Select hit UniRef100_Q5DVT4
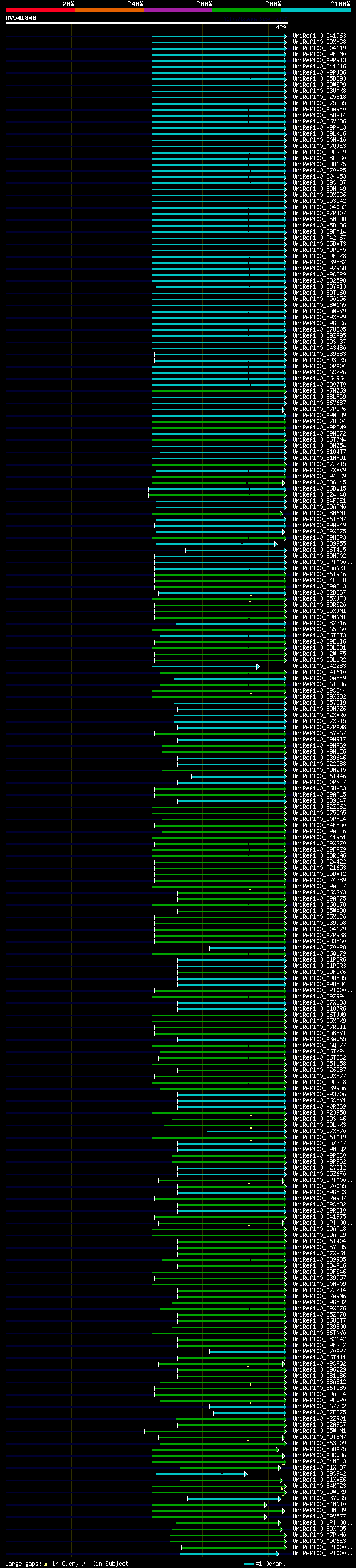The height and width of the screenshot is (1568, 356). (x=319, y=115)
